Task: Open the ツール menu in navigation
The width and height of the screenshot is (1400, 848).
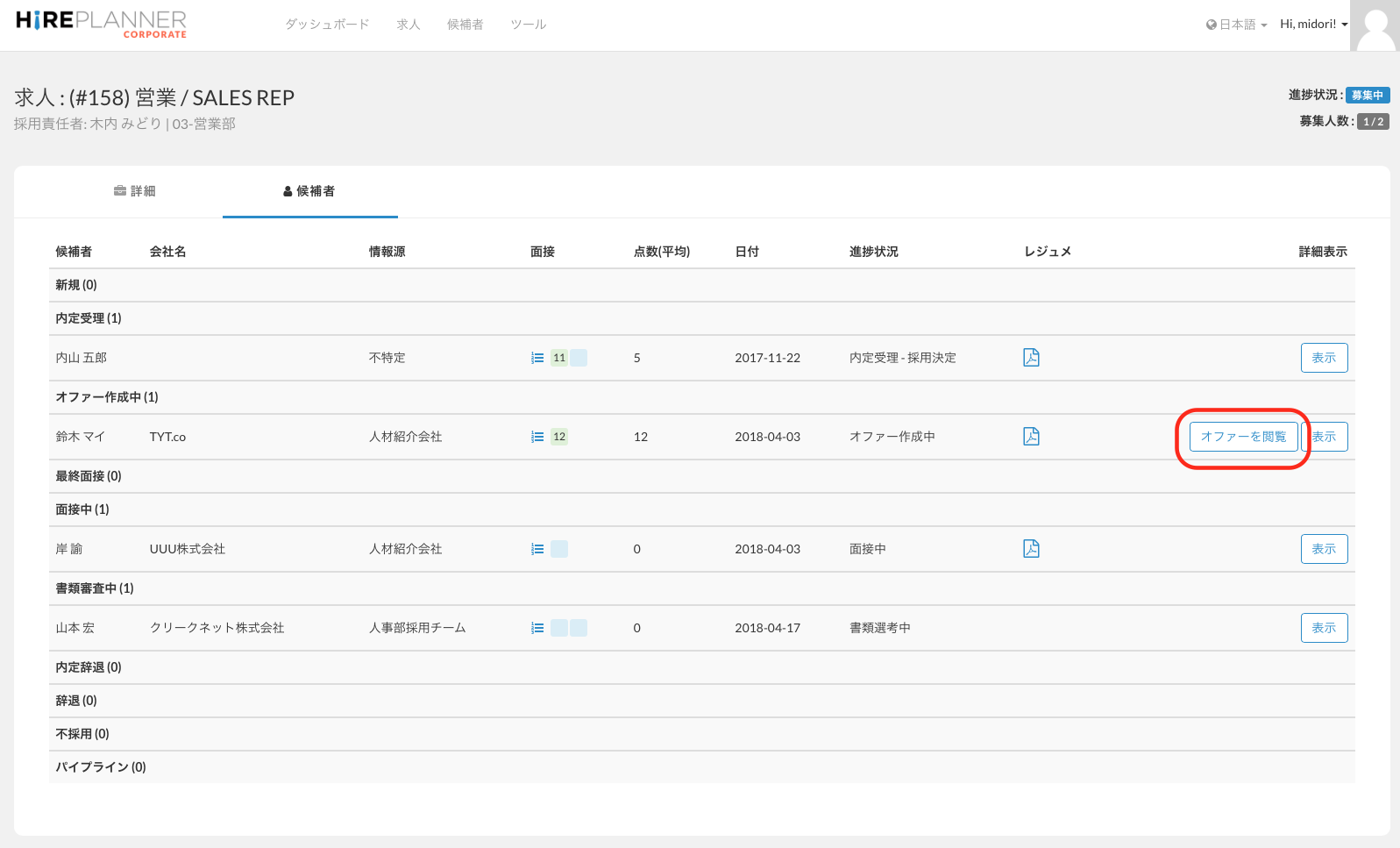Action: pyautogui.click(x=529, y=25)
